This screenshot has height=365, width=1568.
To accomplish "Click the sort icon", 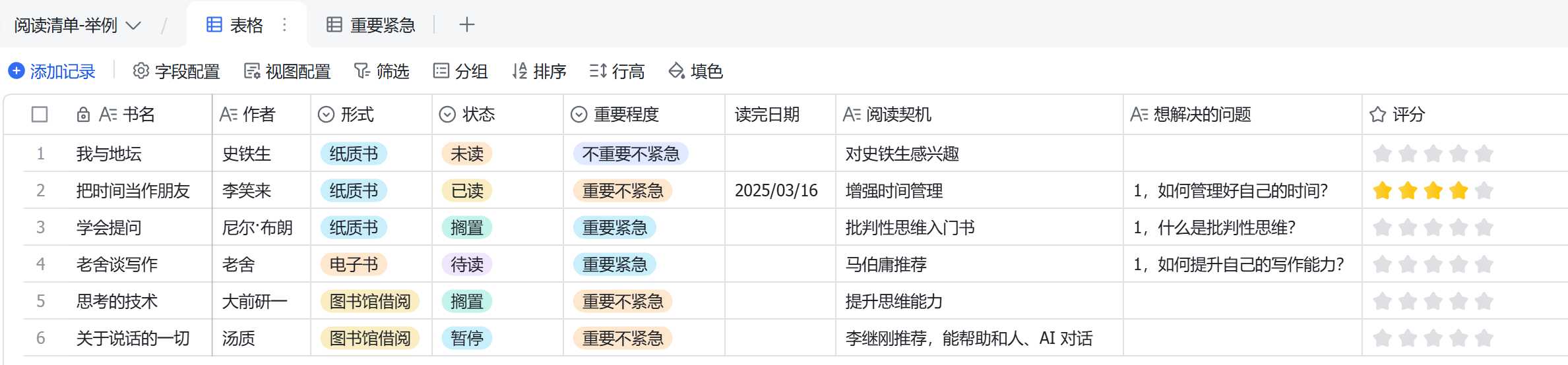I will pyautogui.click(x=520, y=70).
